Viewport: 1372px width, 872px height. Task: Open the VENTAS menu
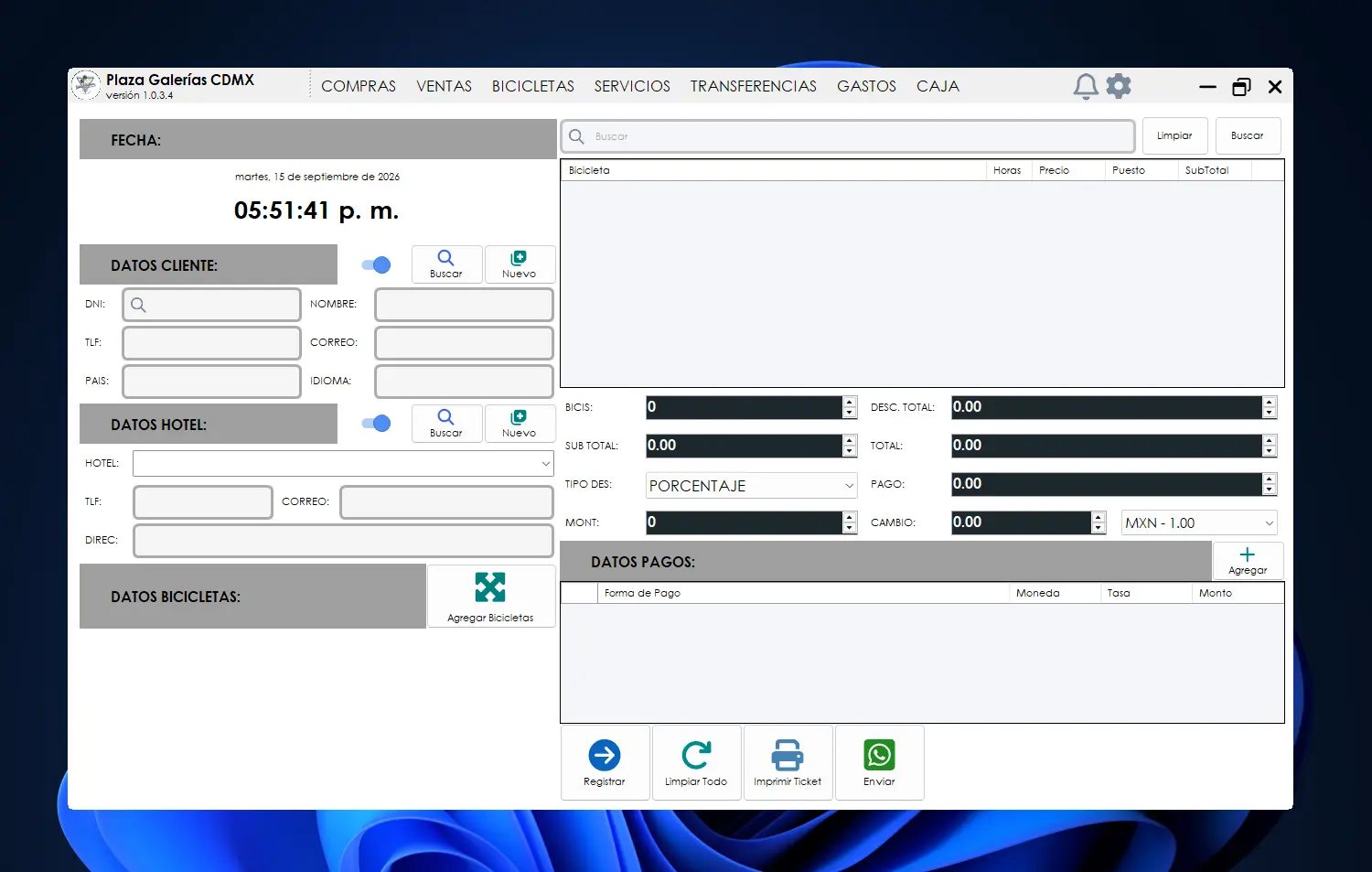(445, 86)
